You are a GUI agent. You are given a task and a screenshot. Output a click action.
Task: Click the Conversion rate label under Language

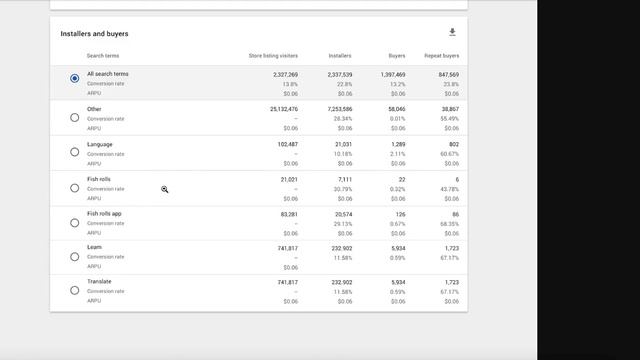point(105,154)
